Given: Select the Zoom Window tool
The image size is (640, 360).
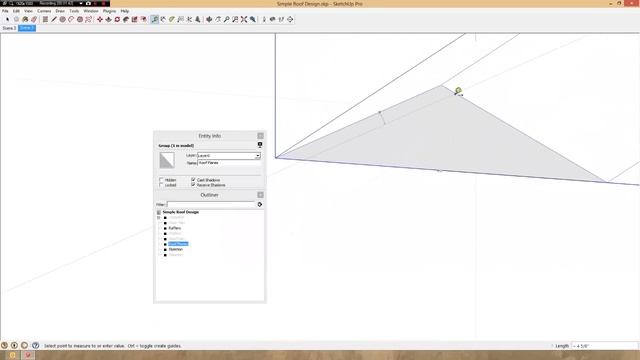Looking at the screenshot, I should tap(235, 19).
